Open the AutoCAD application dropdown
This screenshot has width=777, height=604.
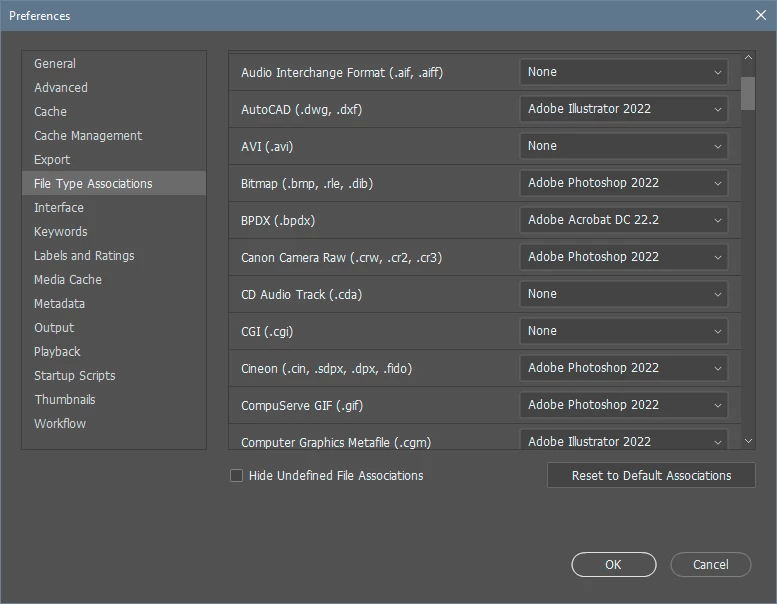pyautogui.click(x=623, y=109)
